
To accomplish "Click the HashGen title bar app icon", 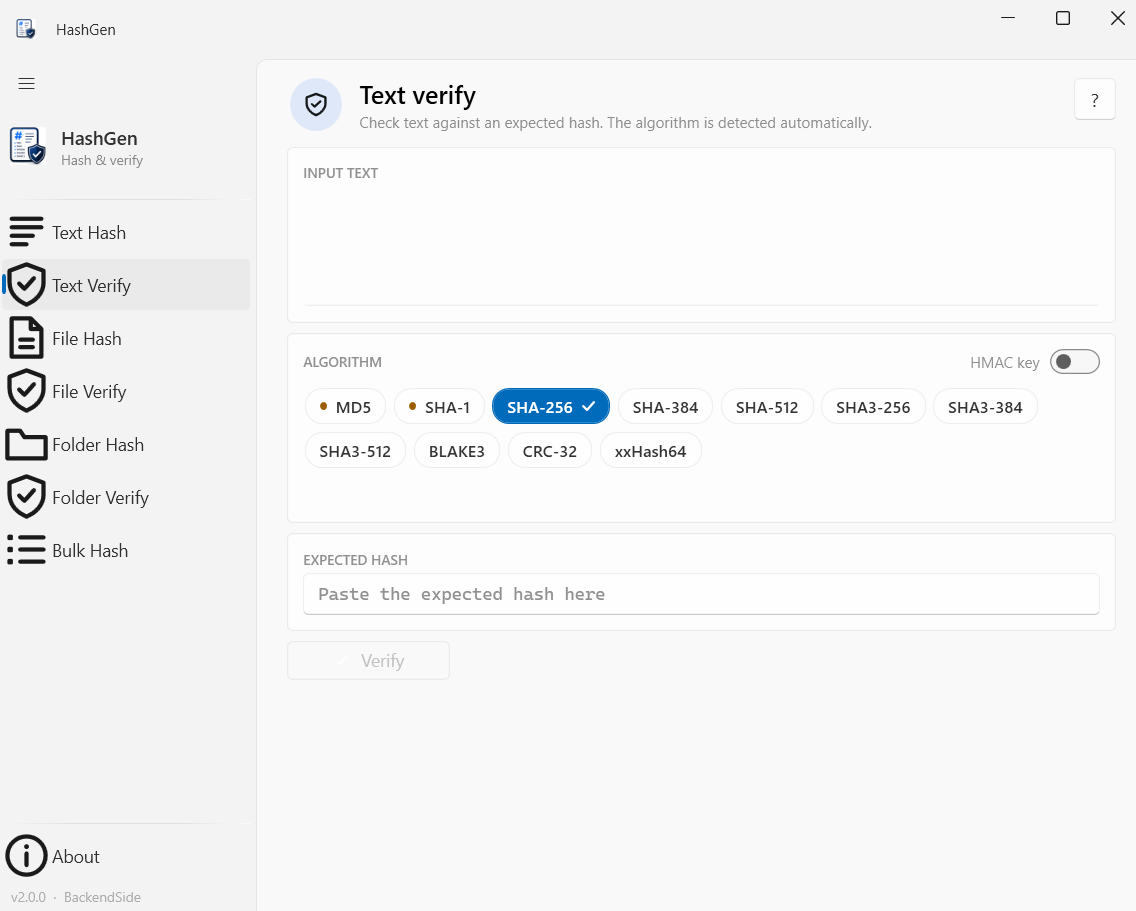I will tap(25, 29).
